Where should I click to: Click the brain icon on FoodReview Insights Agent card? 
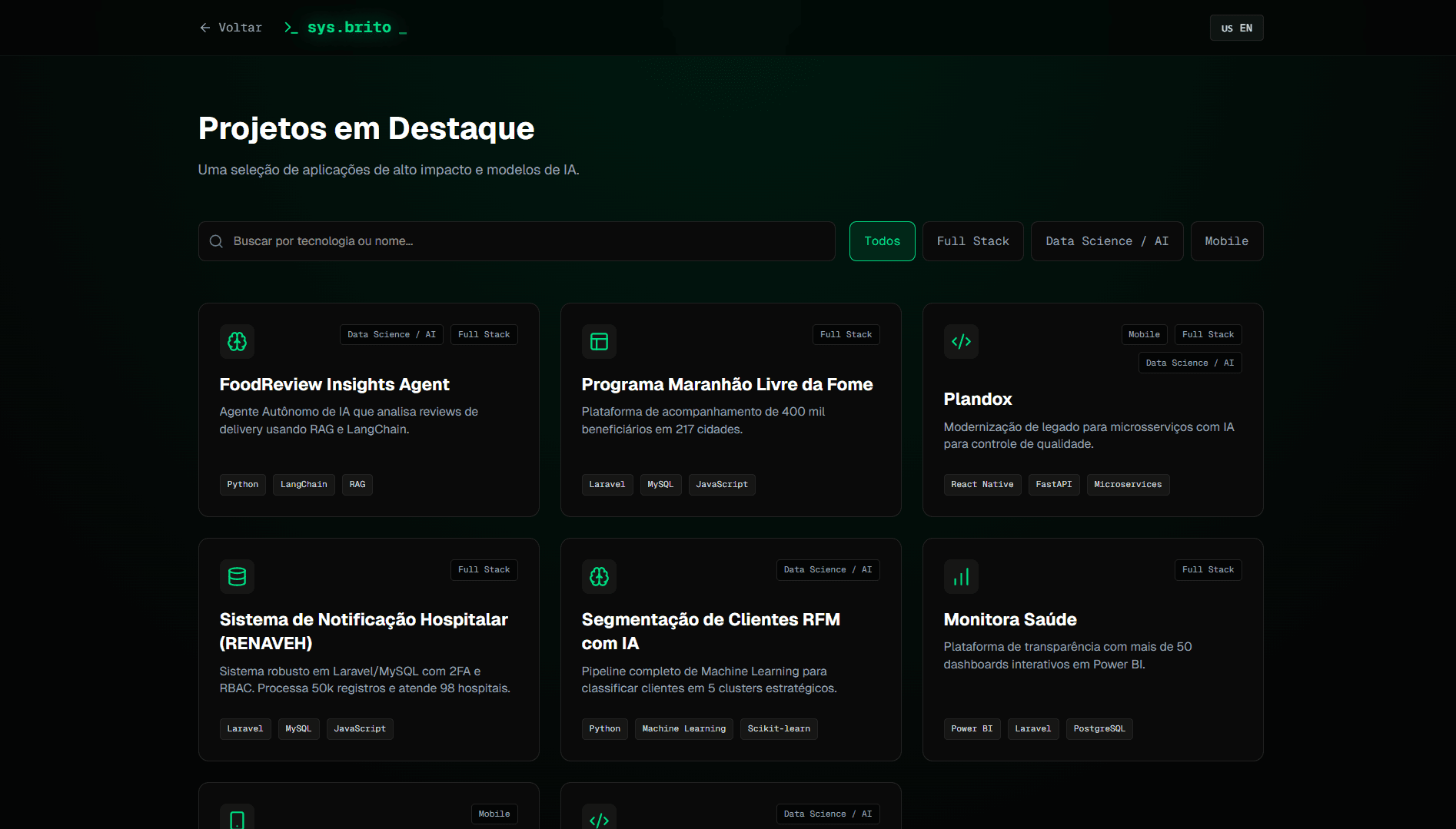point(237,341)
